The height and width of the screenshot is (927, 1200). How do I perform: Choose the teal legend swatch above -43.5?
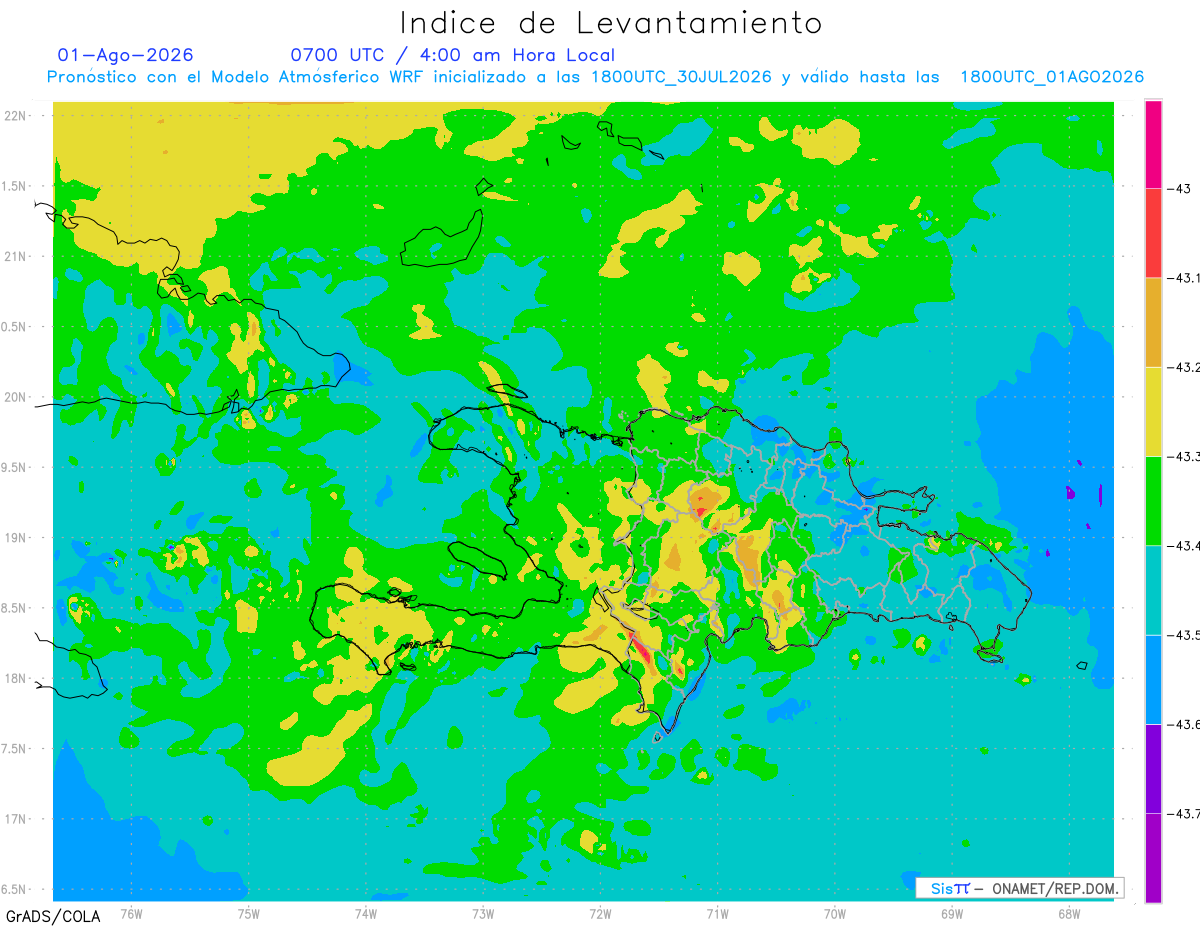(x=1153, y=590)
